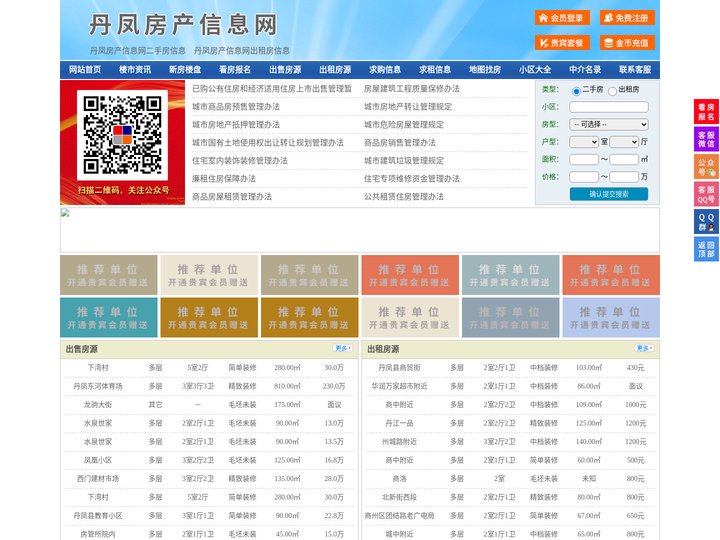Image resolution: width=720 pixels, height=540 pixels.
Task: Open 小区大全 navigation item
Action: point(535,70)
